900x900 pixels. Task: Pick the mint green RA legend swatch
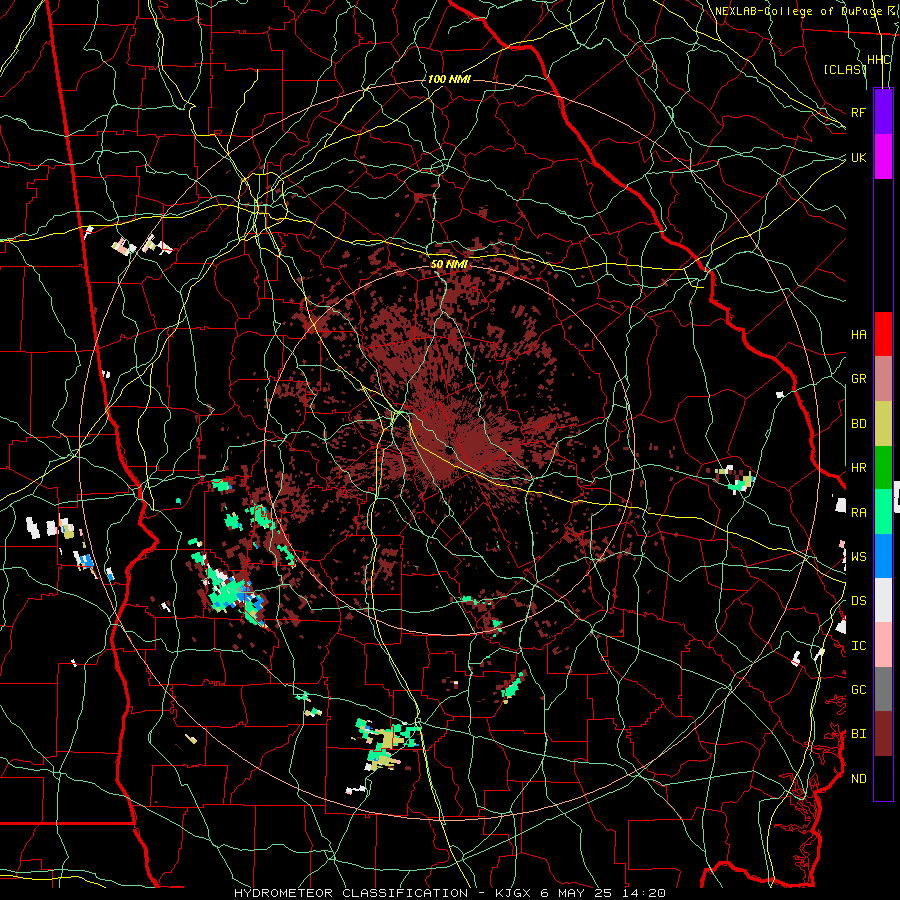tap(883, 512)
